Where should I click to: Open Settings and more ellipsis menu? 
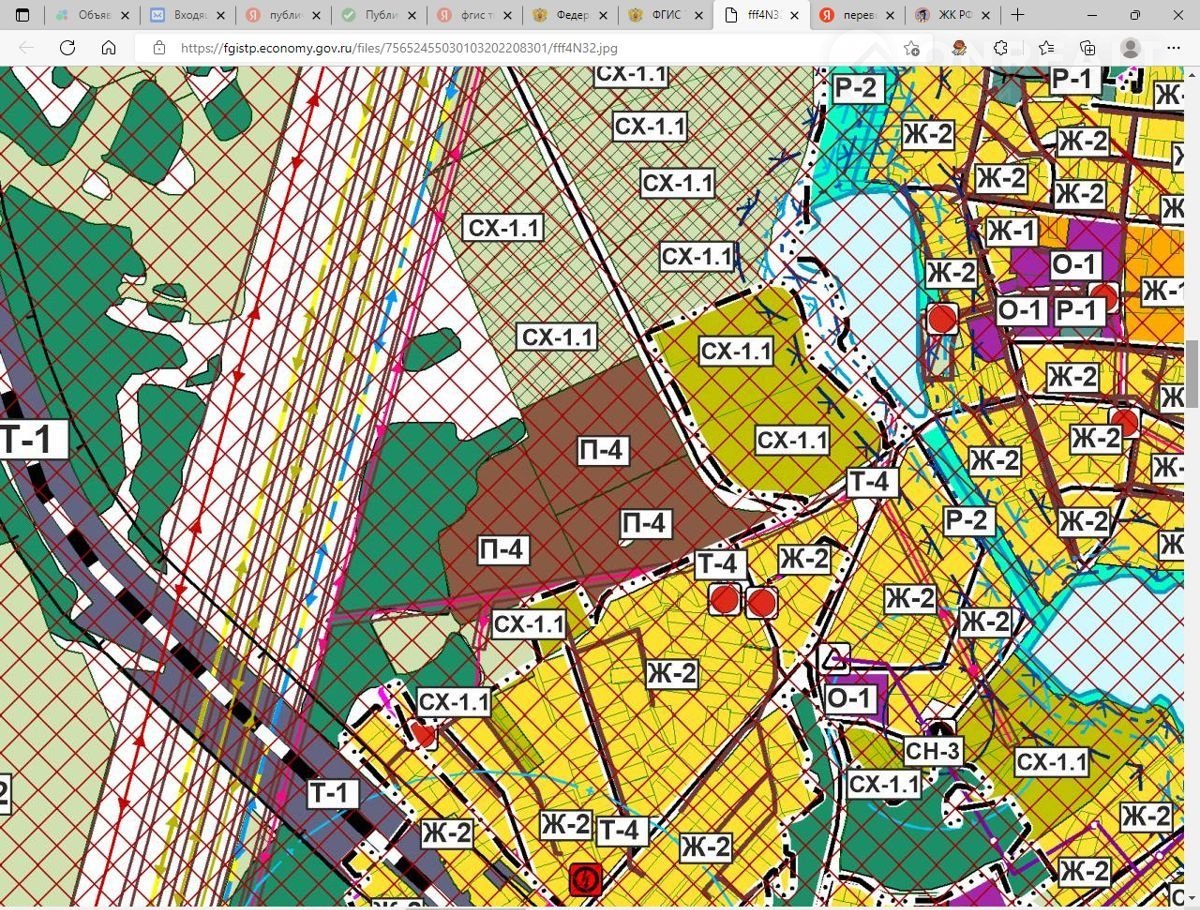click(x=1171, y=48)
